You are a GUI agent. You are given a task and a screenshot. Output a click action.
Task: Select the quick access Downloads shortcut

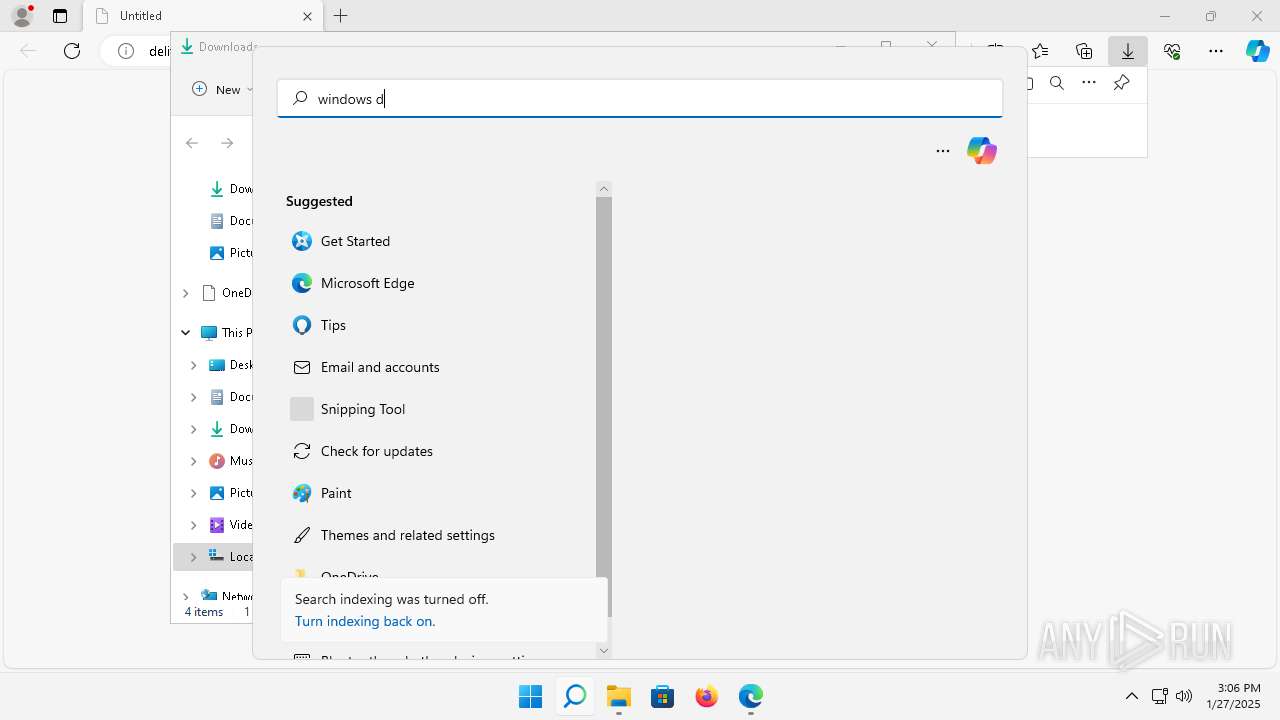pos(230,189)
